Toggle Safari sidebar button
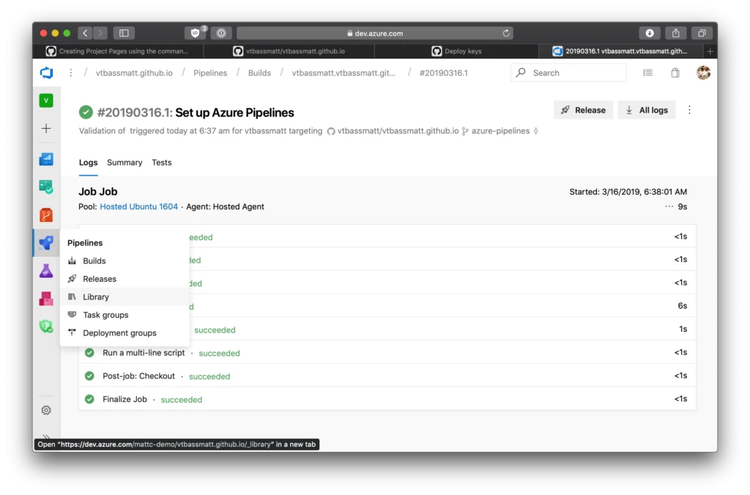The height and width of the screenshot is (495, 750). tap(124, 33)
